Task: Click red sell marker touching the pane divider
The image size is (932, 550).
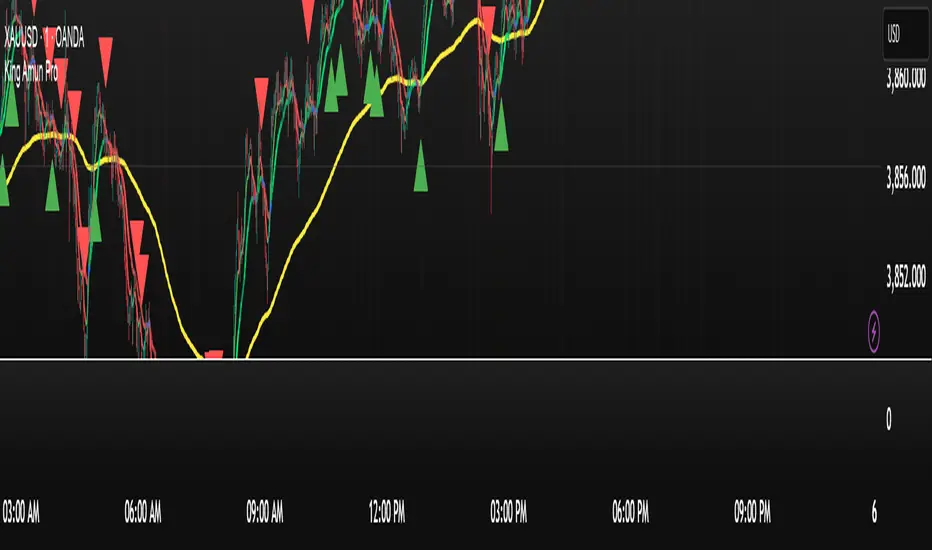Action: 213,355
